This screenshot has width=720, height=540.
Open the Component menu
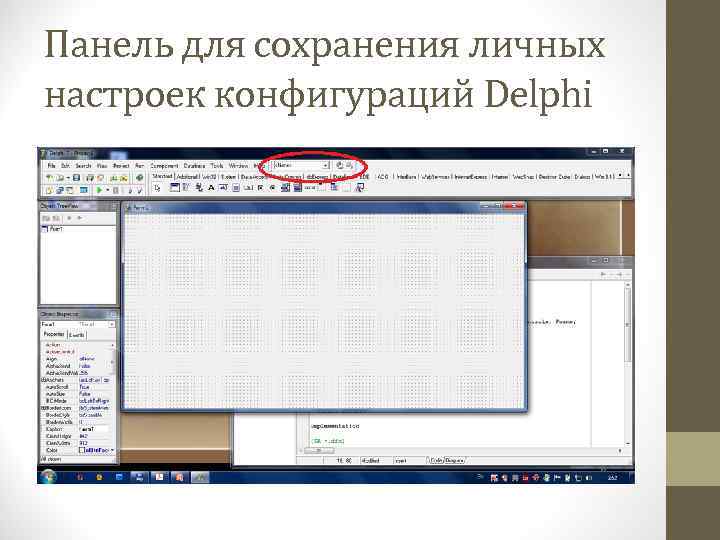point(164,166)
